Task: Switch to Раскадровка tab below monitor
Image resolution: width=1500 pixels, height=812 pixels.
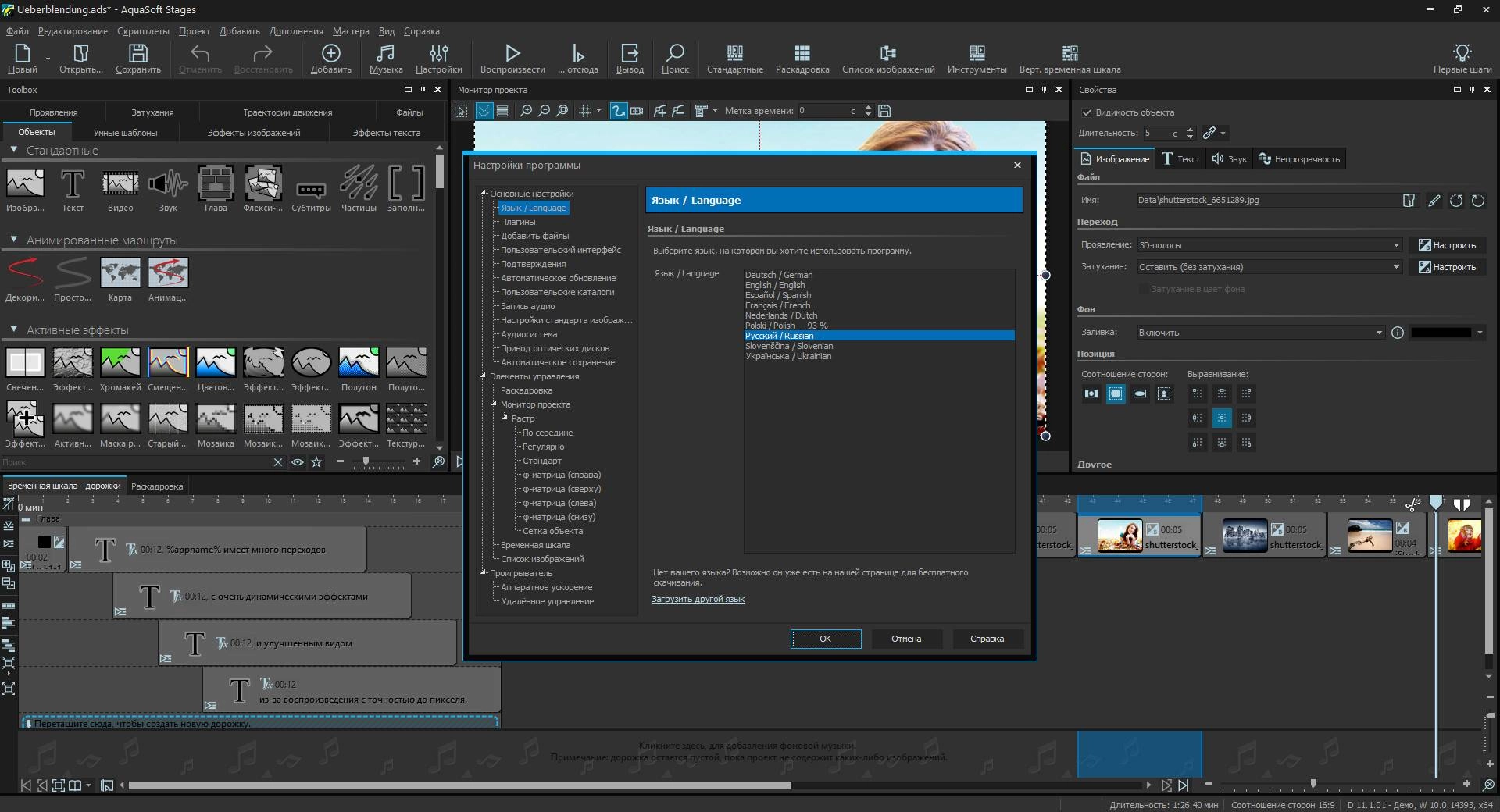Action: point(157,486)
